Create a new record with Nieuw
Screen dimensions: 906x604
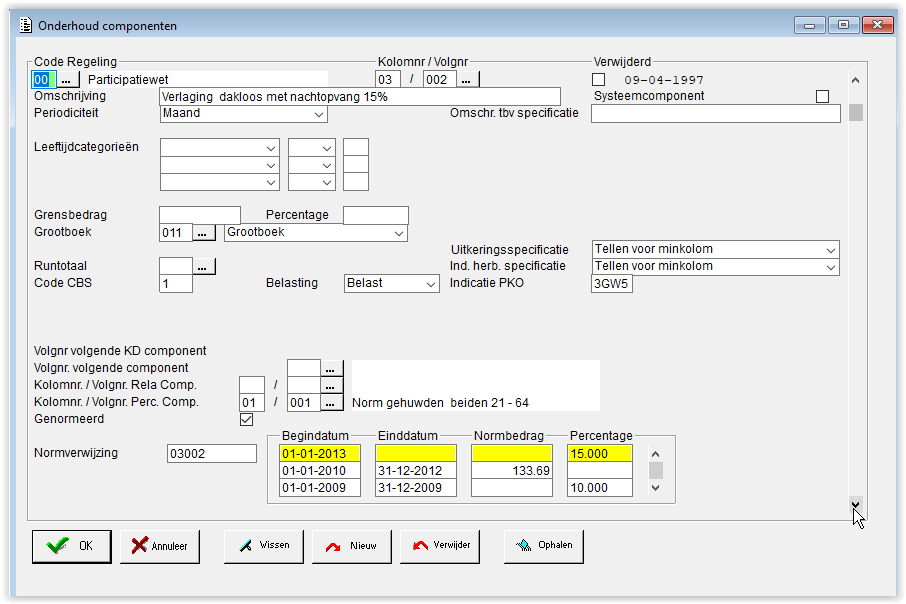(x=351, y=546)
